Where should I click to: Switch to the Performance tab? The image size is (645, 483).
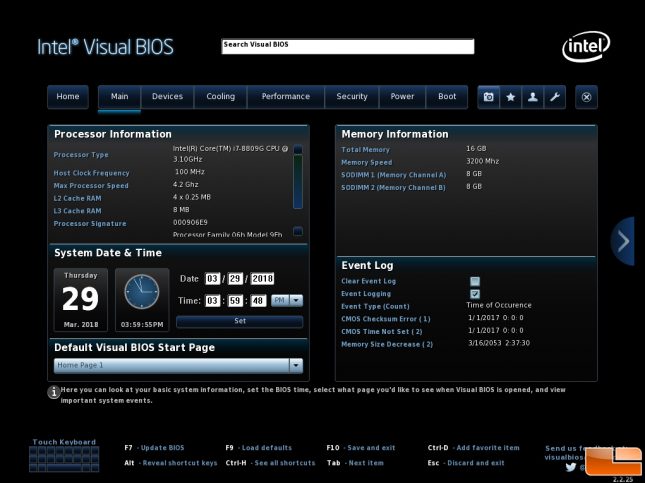coord(286,97)
